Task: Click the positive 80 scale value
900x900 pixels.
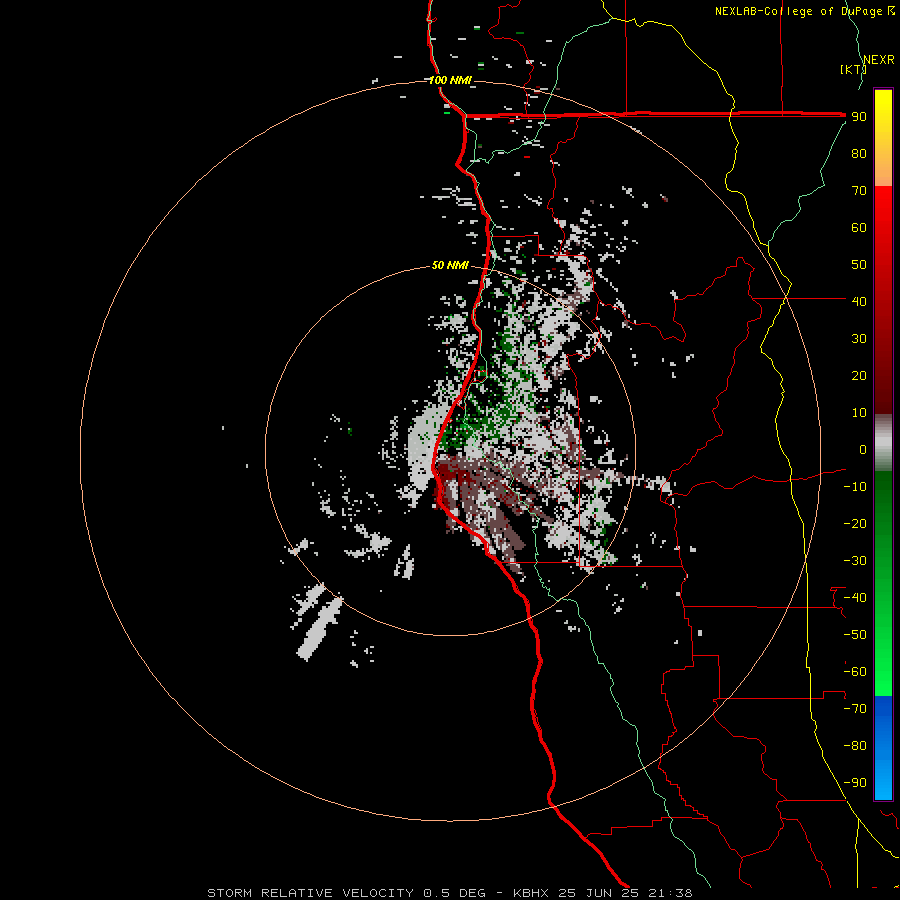Action: coord(859,154)
